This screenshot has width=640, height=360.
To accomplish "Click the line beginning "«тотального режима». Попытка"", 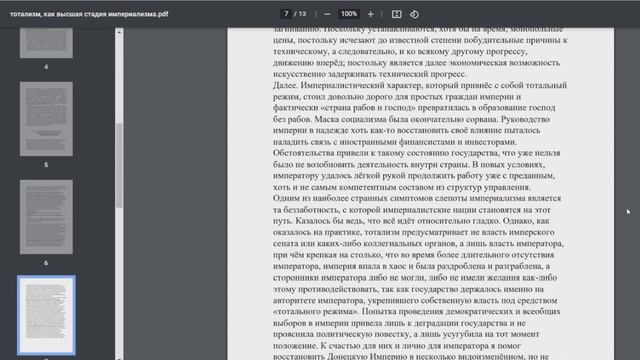I will 416,311.
